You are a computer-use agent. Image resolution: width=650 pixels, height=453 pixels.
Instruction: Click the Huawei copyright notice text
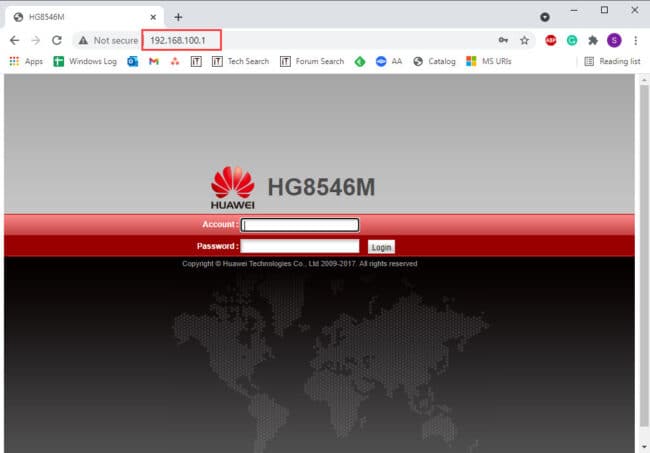point(299,264)
